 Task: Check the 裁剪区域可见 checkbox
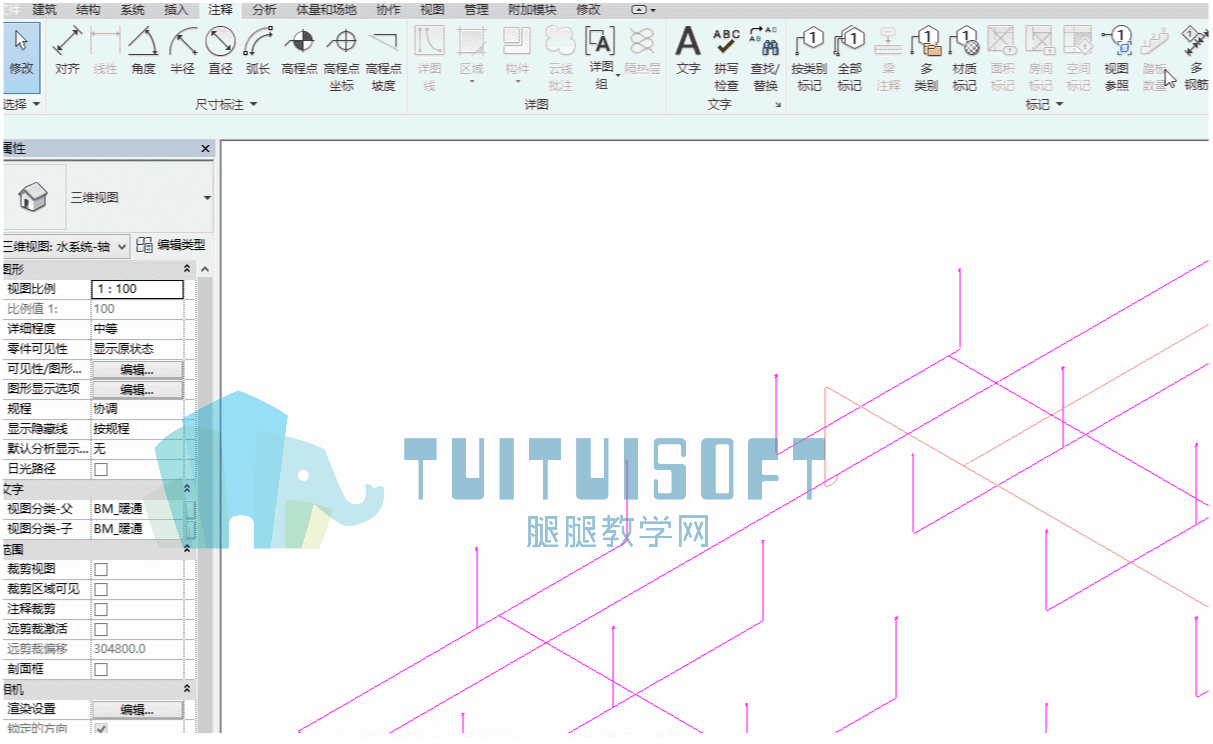tap(100, 589)
